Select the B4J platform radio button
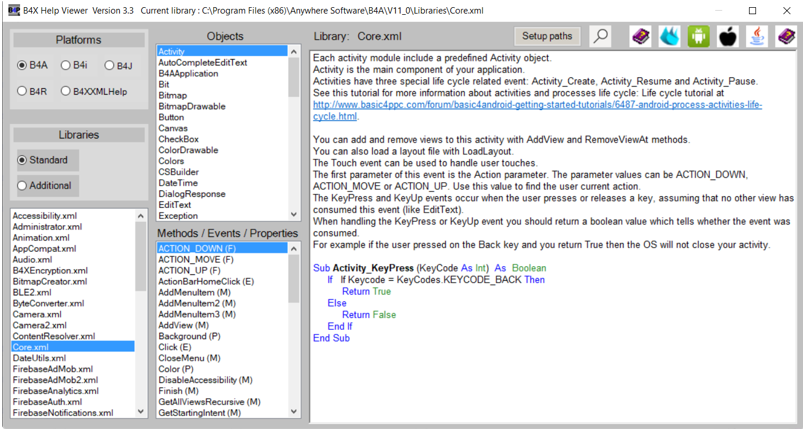The image size is (803, 430). (x=118, y=66)
